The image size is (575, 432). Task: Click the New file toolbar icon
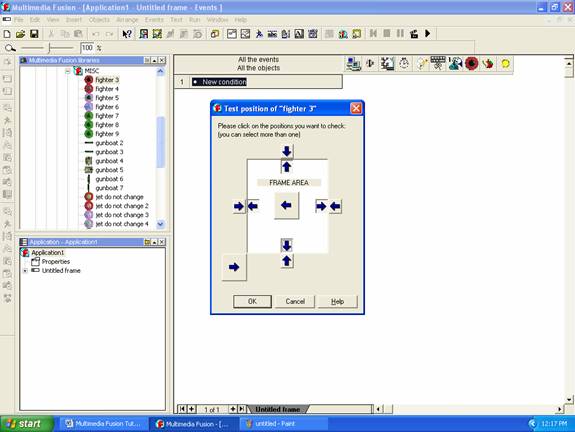7,34
